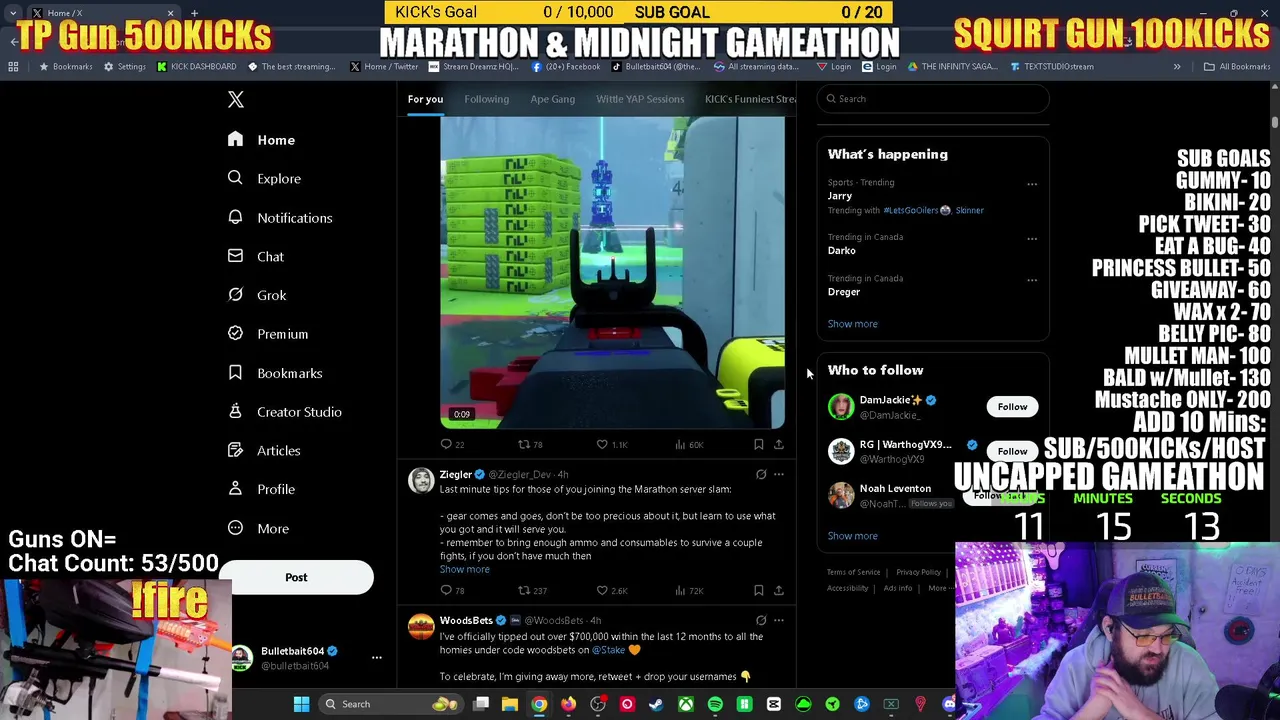Open more options for WoodsBets' post
Viewport: 1280px width, 720px height.
click(x=779, y=620)
